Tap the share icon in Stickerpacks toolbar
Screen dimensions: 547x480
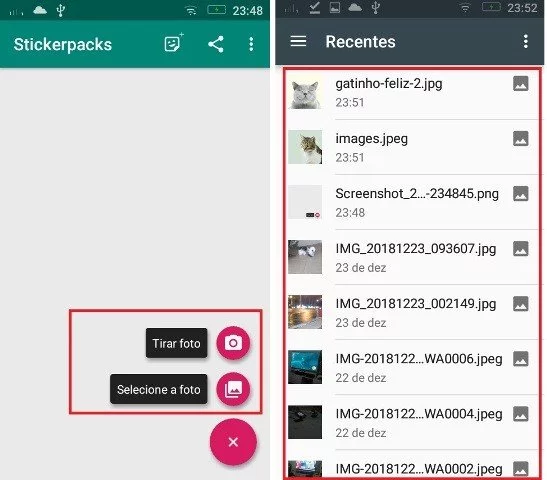216,44
